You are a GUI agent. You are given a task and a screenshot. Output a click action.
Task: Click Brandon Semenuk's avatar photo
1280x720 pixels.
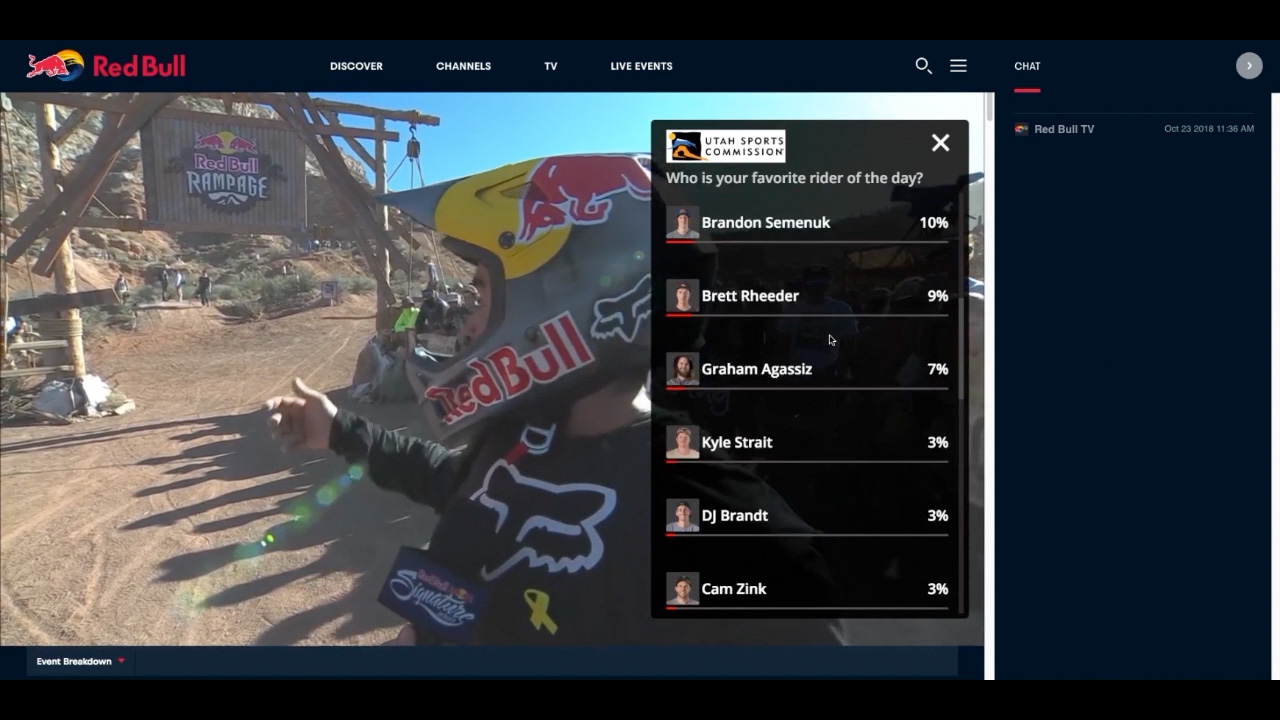683,222
